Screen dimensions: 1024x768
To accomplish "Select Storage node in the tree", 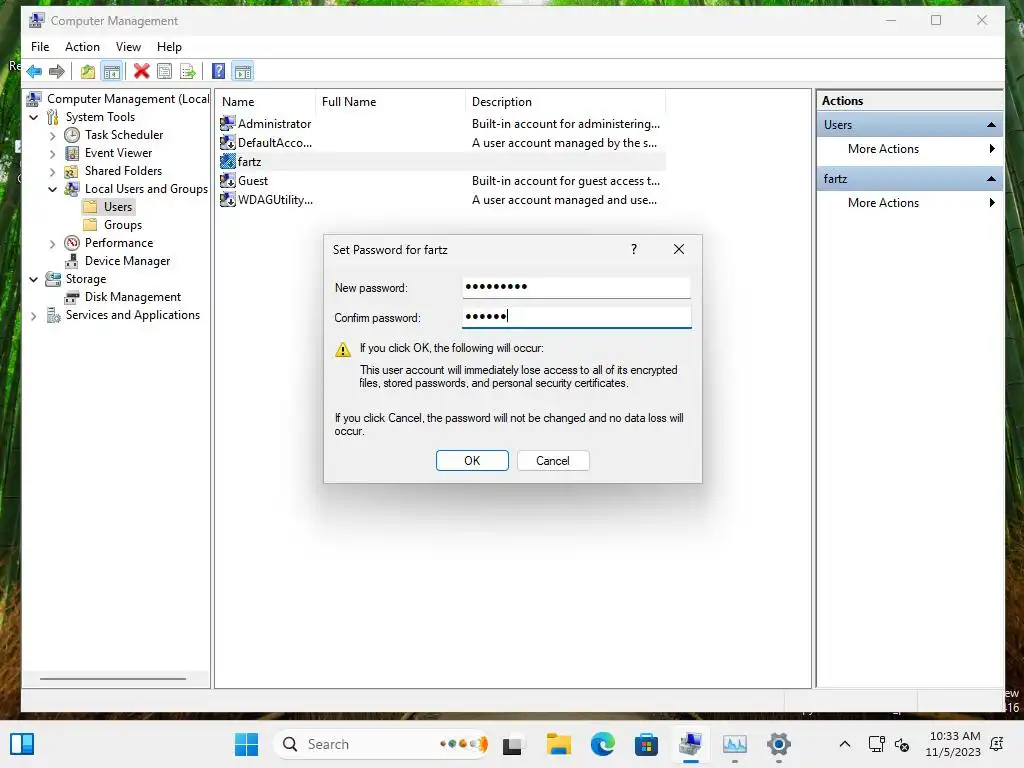I will point(86,279).
